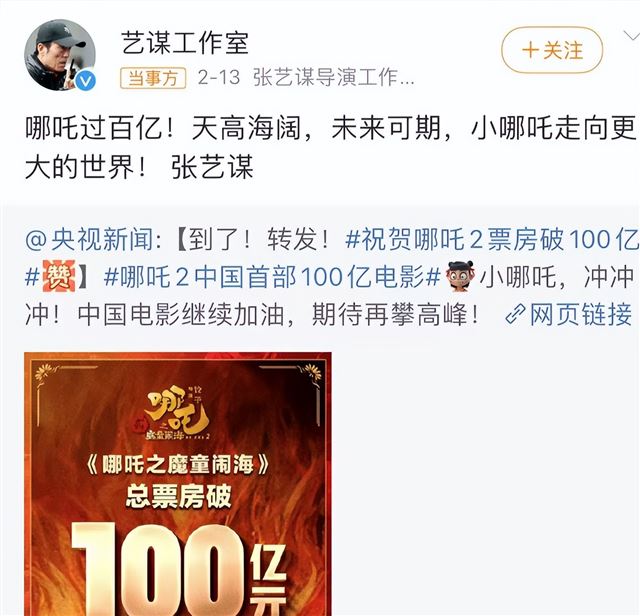The image size is (640, 616).
Task: Click the chain link icon before 网页链接
Action: (x=515, y=315)
